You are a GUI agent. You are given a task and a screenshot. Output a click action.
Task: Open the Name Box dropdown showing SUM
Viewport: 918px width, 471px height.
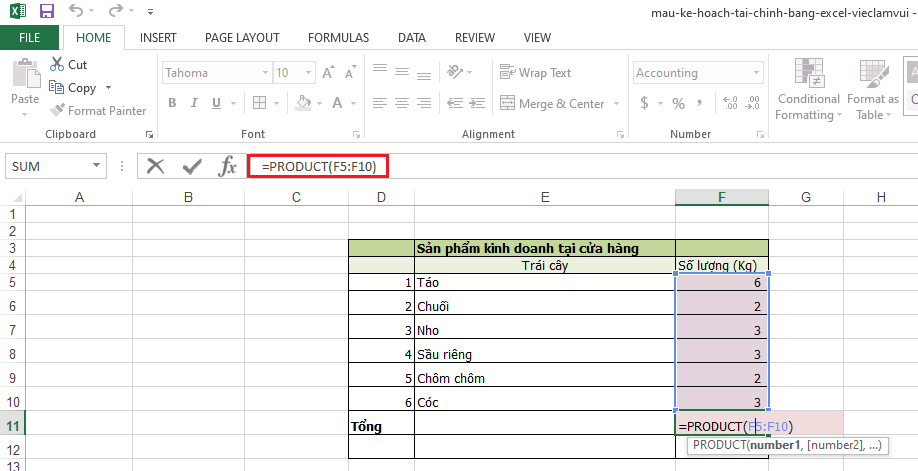[97, 166]
